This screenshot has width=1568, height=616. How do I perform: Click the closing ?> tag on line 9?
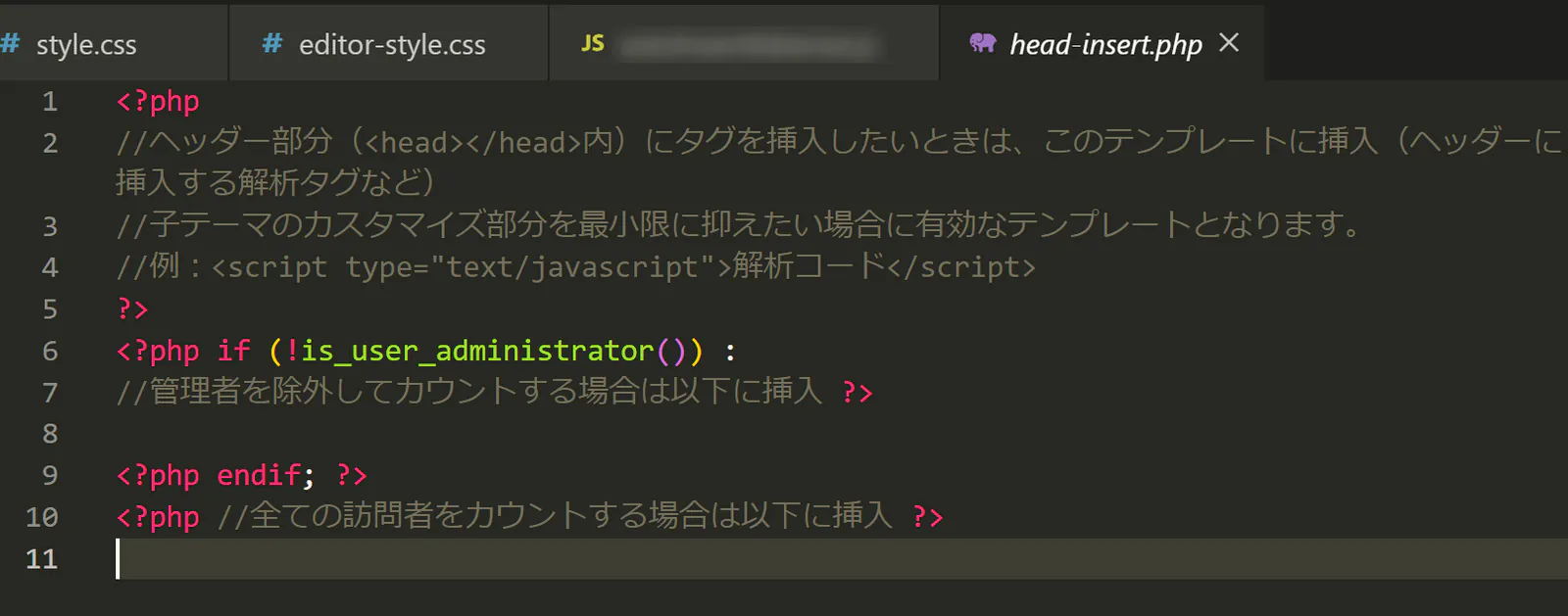352,476
